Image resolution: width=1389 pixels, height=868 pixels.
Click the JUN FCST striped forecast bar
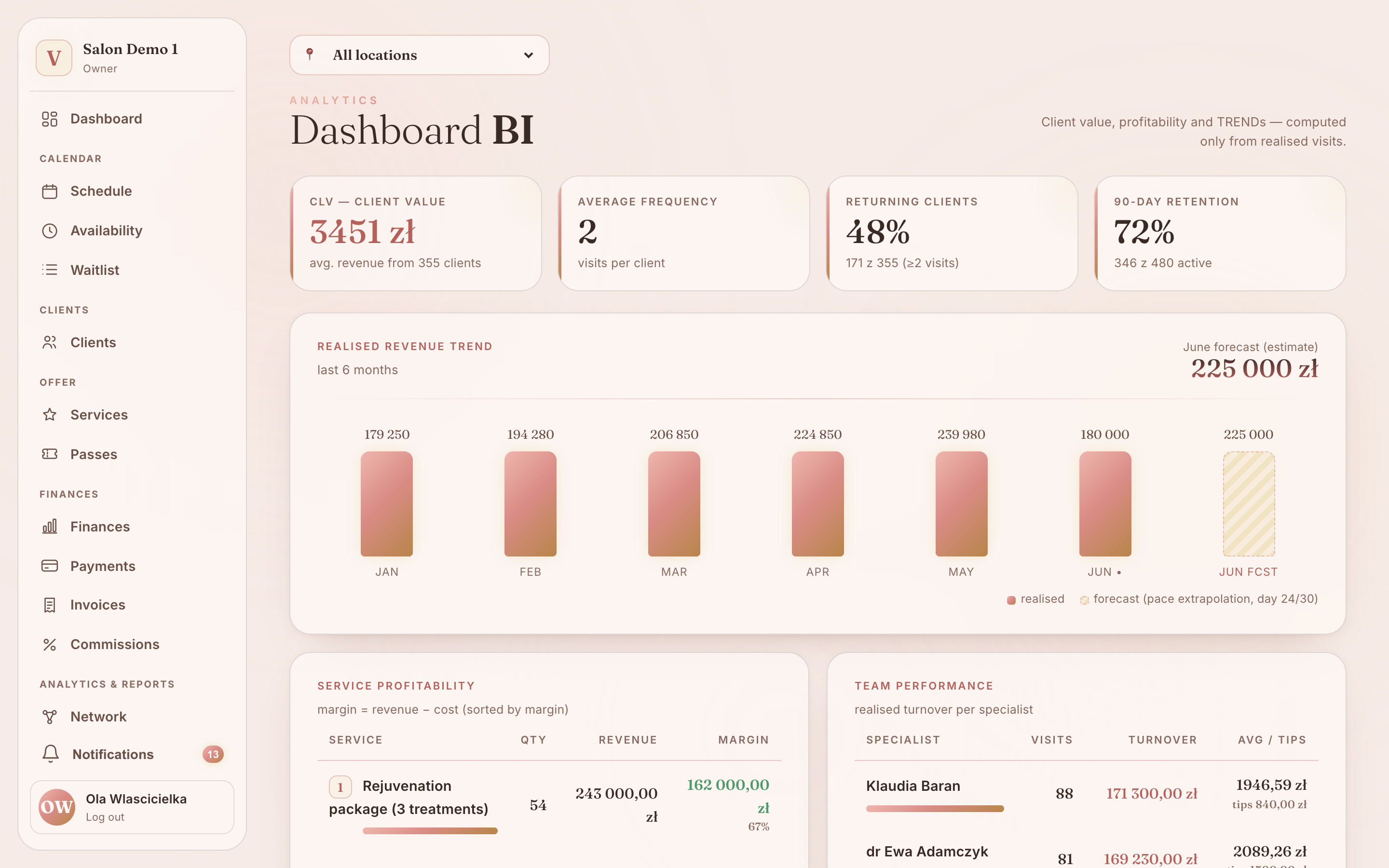1249,503
